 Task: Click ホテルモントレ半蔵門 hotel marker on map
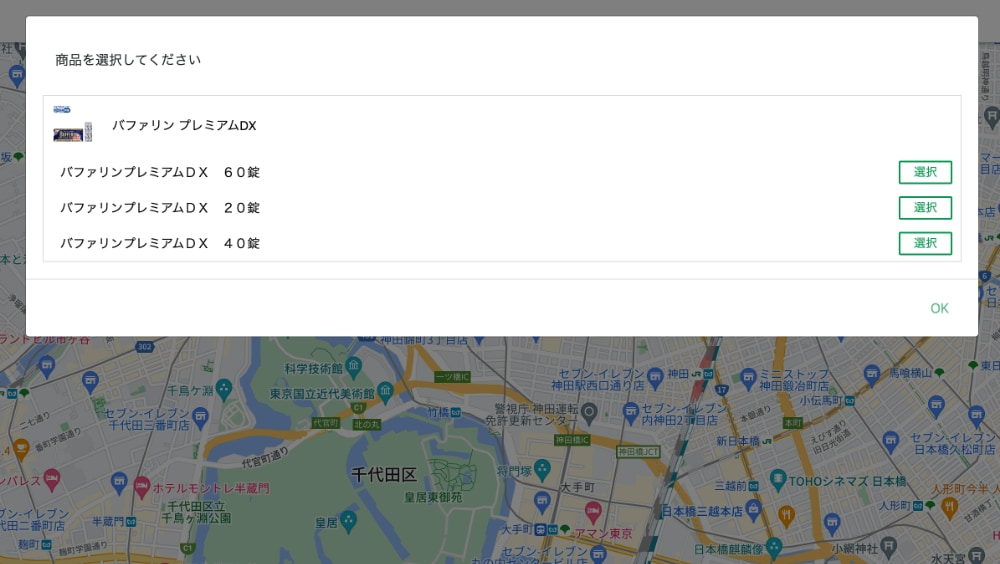pyautogui.click(x=142, y=487)
